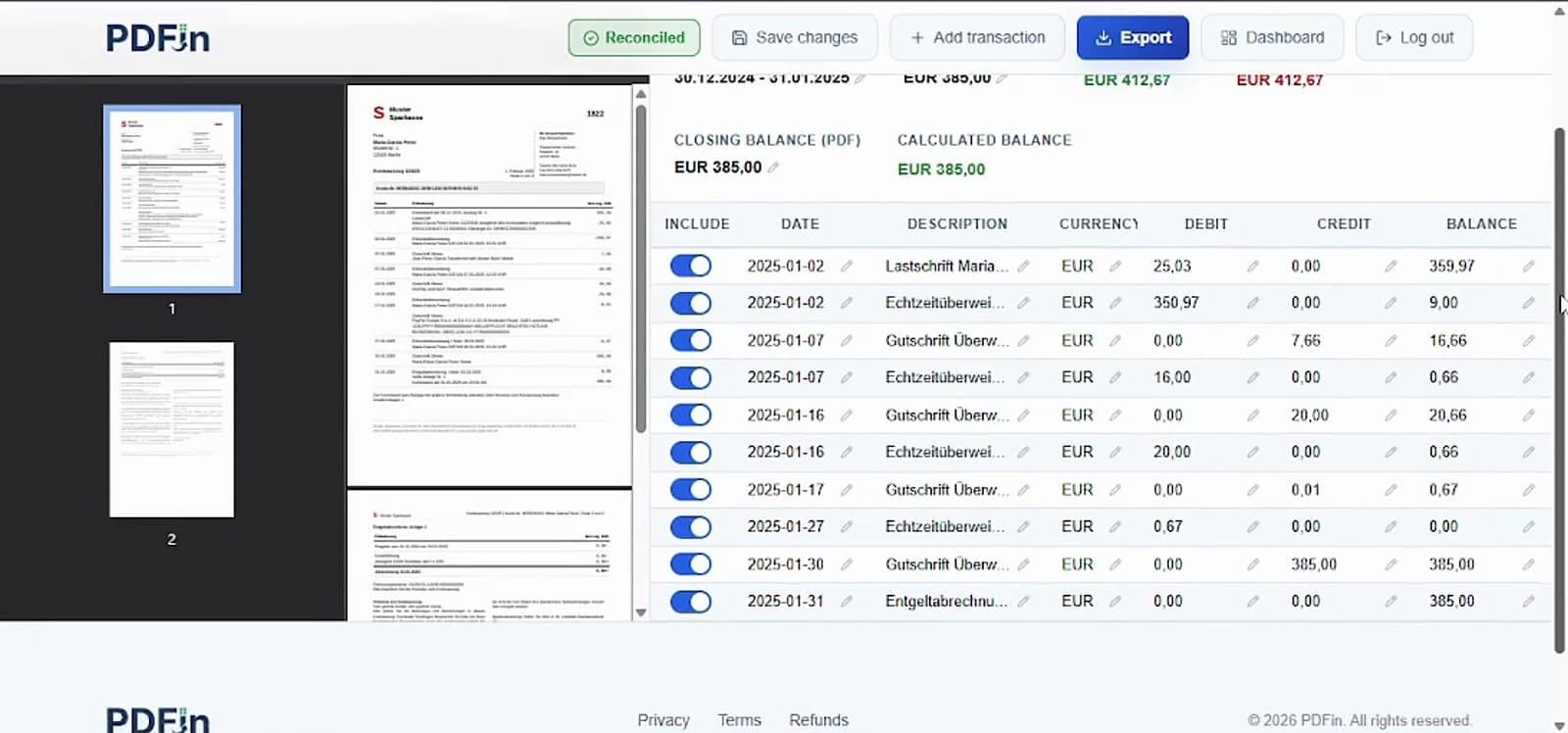Click the BALANCE column header
The image size is (1568, 733).
tap(1482, 224)
